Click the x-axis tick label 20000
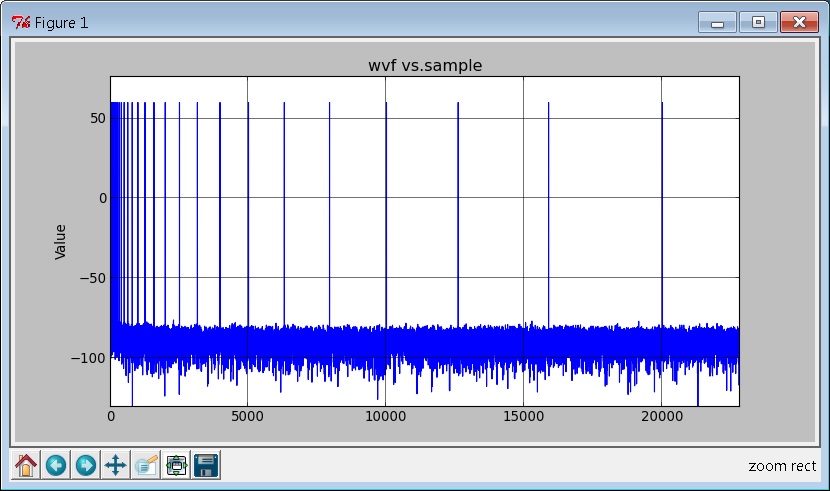 (661, 416)
